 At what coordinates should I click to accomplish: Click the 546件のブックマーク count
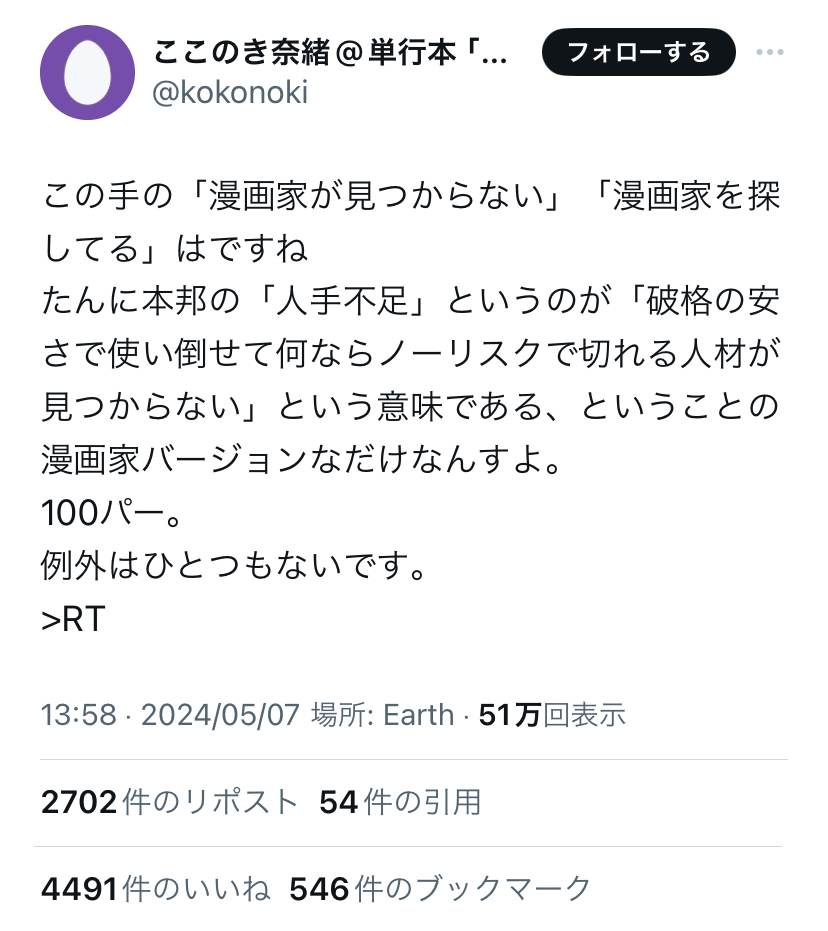(440, 887)
